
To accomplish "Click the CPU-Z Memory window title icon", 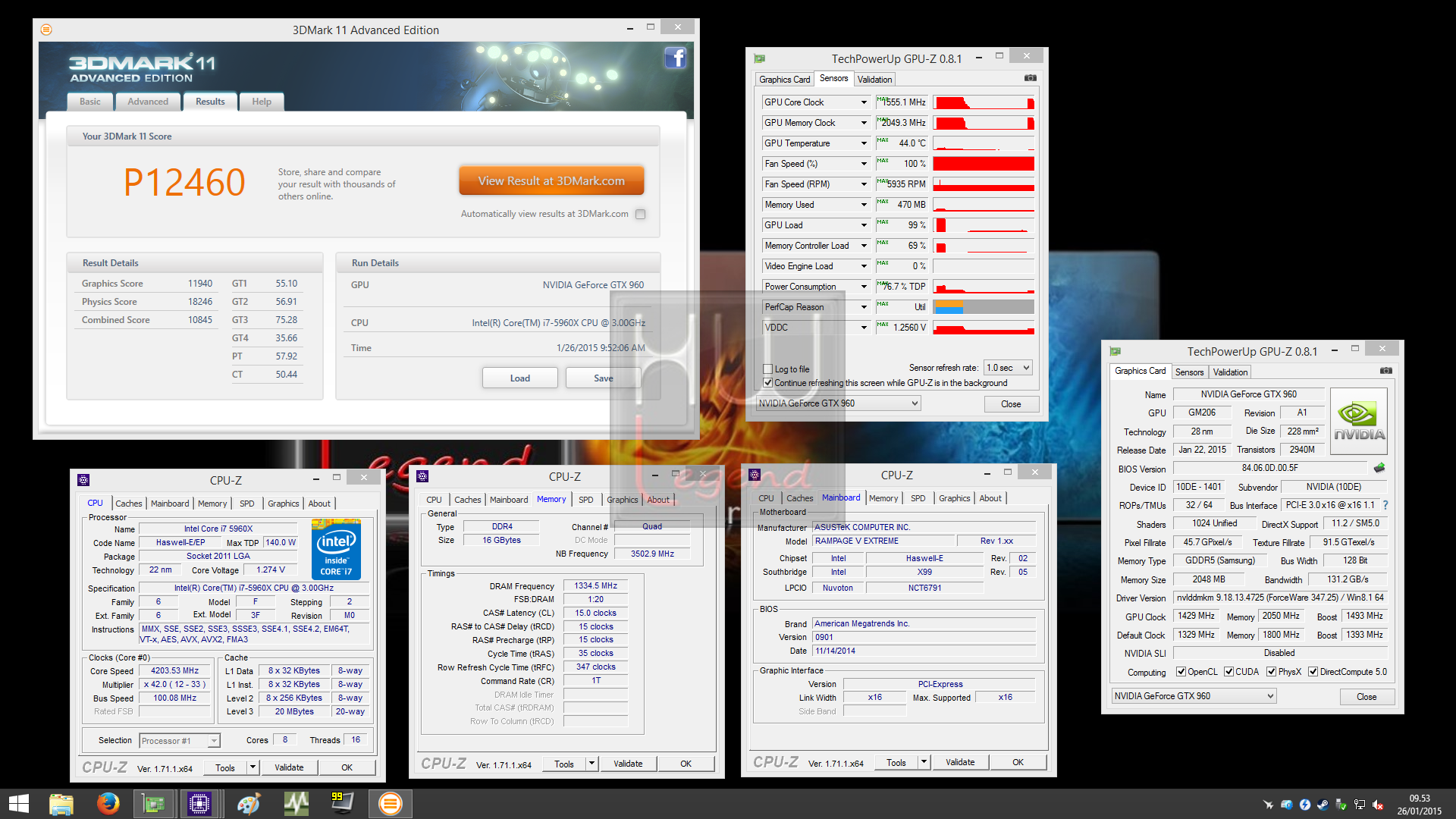I will pyautogui.click(x=423, y=476).
